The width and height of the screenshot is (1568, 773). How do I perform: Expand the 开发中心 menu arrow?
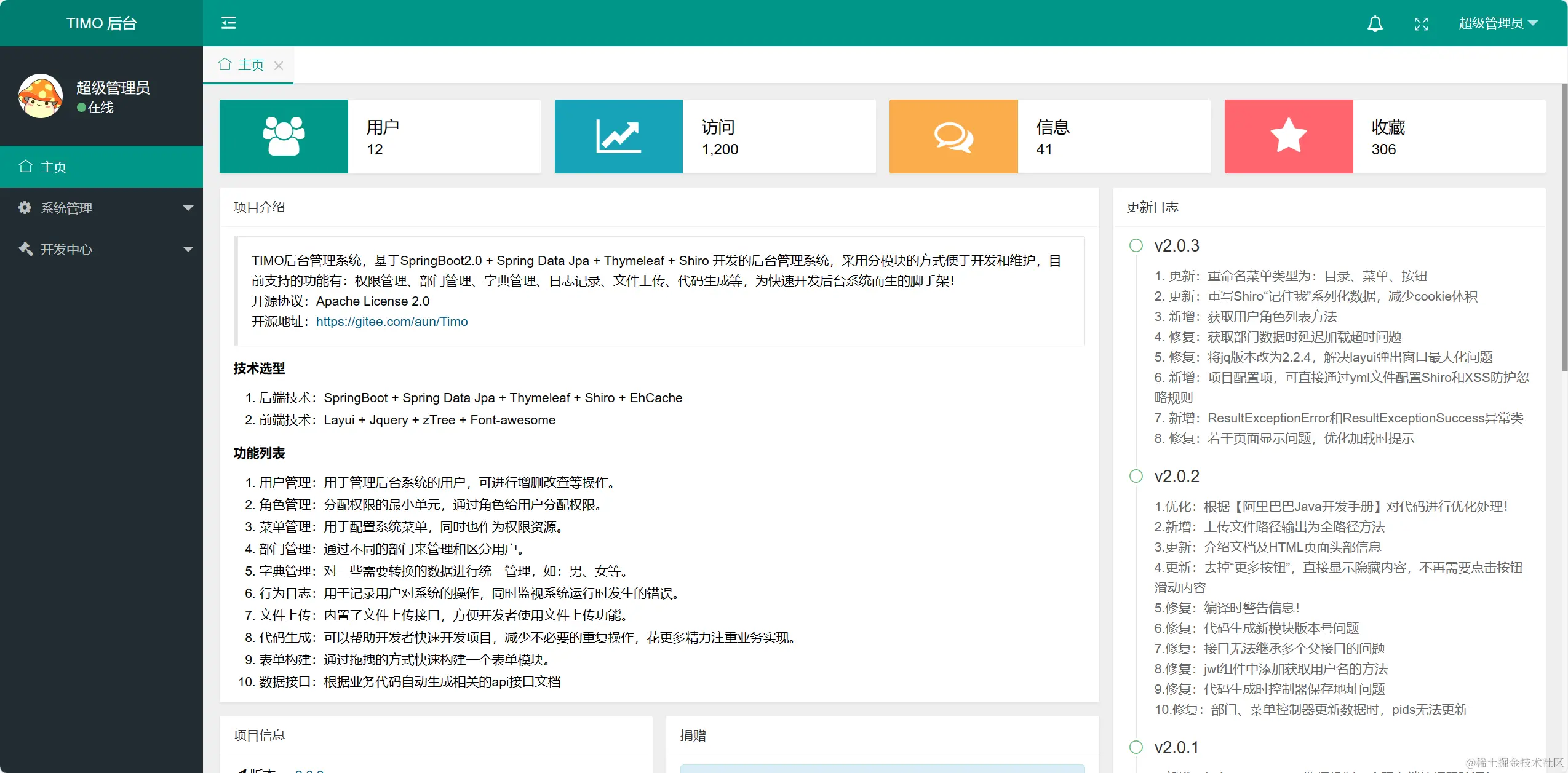click(x=188, y=249)
